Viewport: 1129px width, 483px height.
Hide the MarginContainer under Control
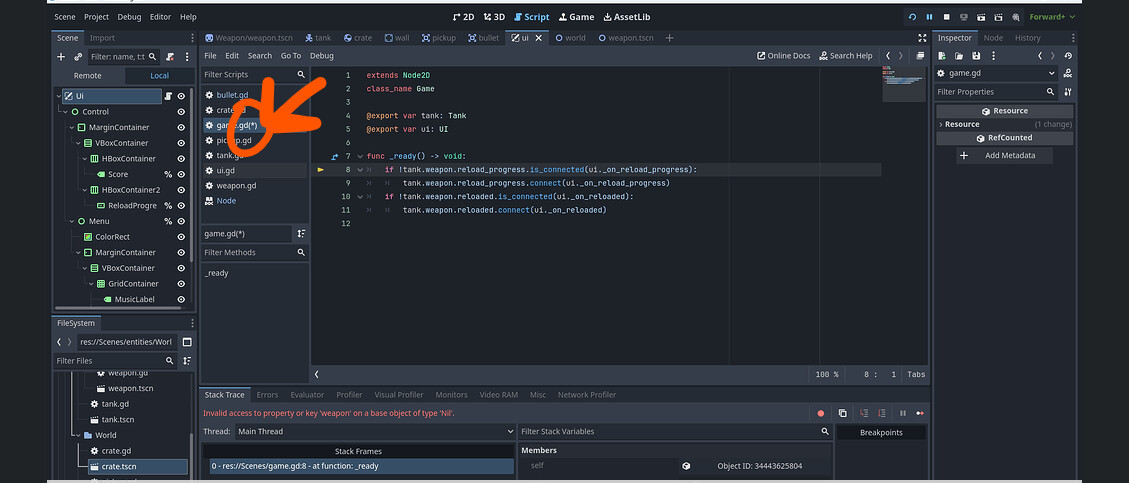pos(181,127)
